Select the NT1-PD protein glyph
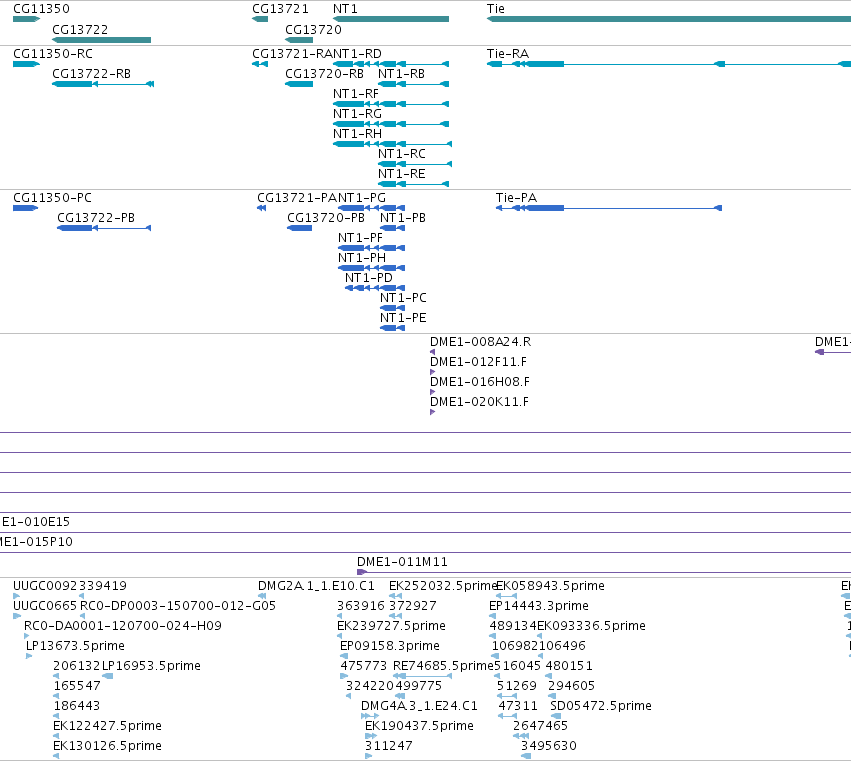 tap(375, 288)
